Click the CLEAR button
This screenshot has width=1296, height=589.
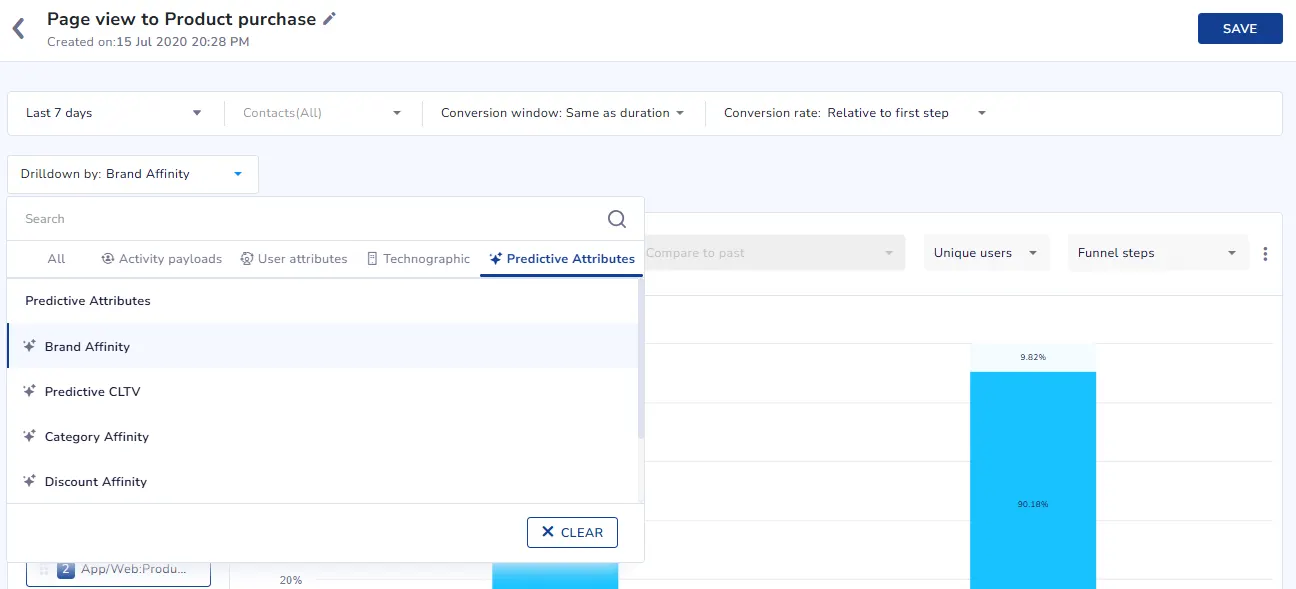tap(572, 532)
